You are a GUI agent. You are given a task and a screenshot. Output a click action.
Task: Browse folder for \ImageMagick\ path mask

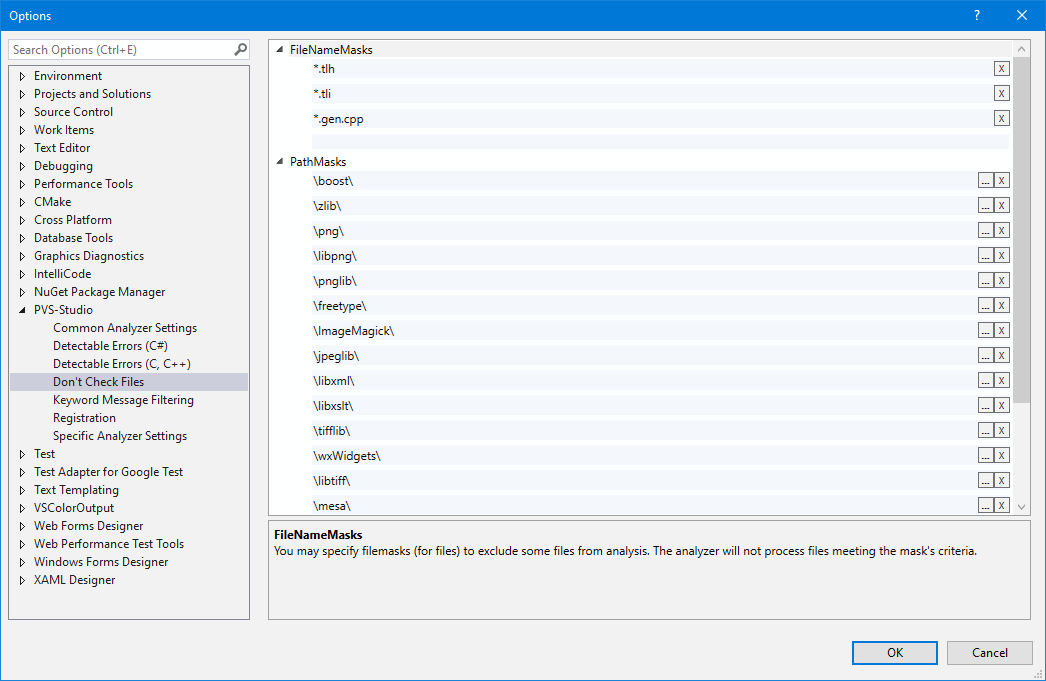pos(985,331)
